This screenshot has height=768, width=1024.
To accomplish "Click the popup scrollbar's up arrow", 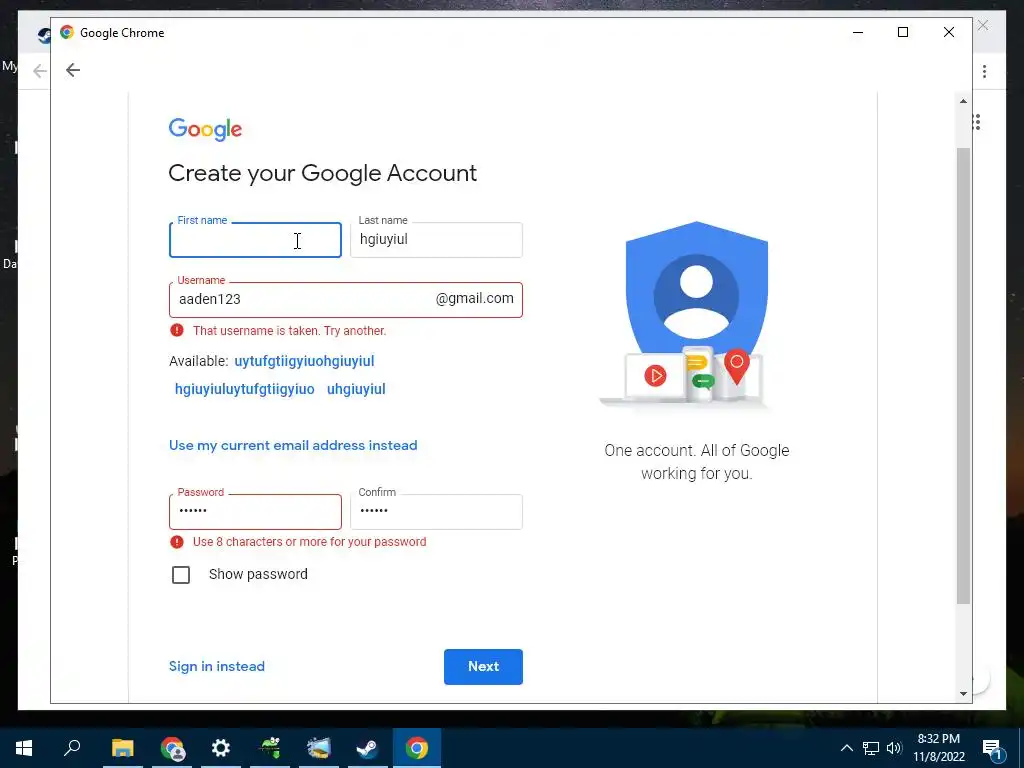I will click(963, 101).
